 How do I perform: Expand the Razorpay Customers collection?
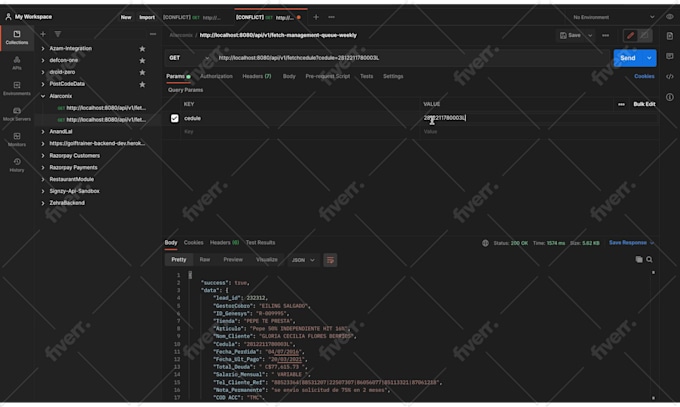tap(43, 155)
